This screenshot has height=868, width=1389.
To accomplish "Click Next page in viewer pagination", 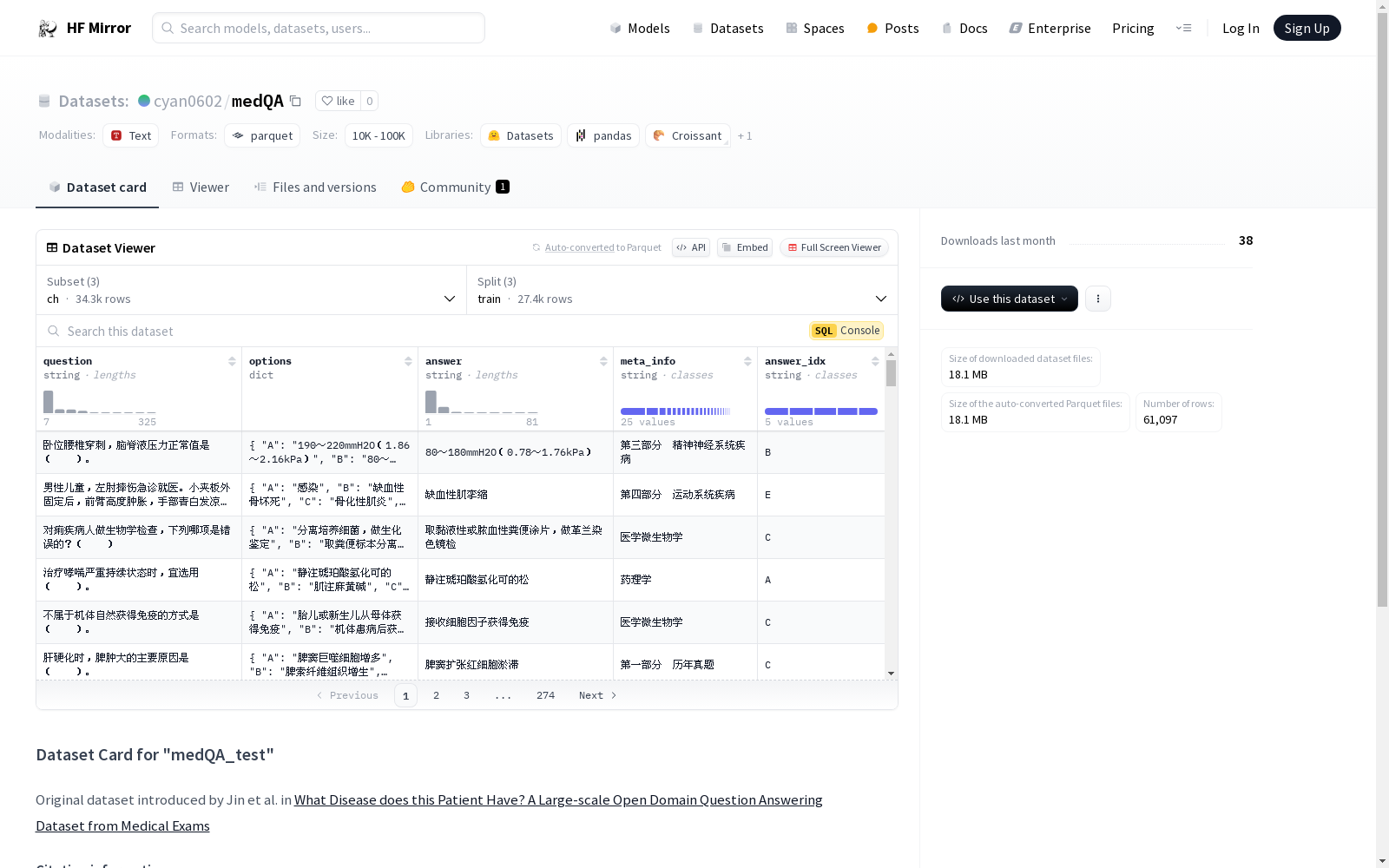I will [597, 695].
